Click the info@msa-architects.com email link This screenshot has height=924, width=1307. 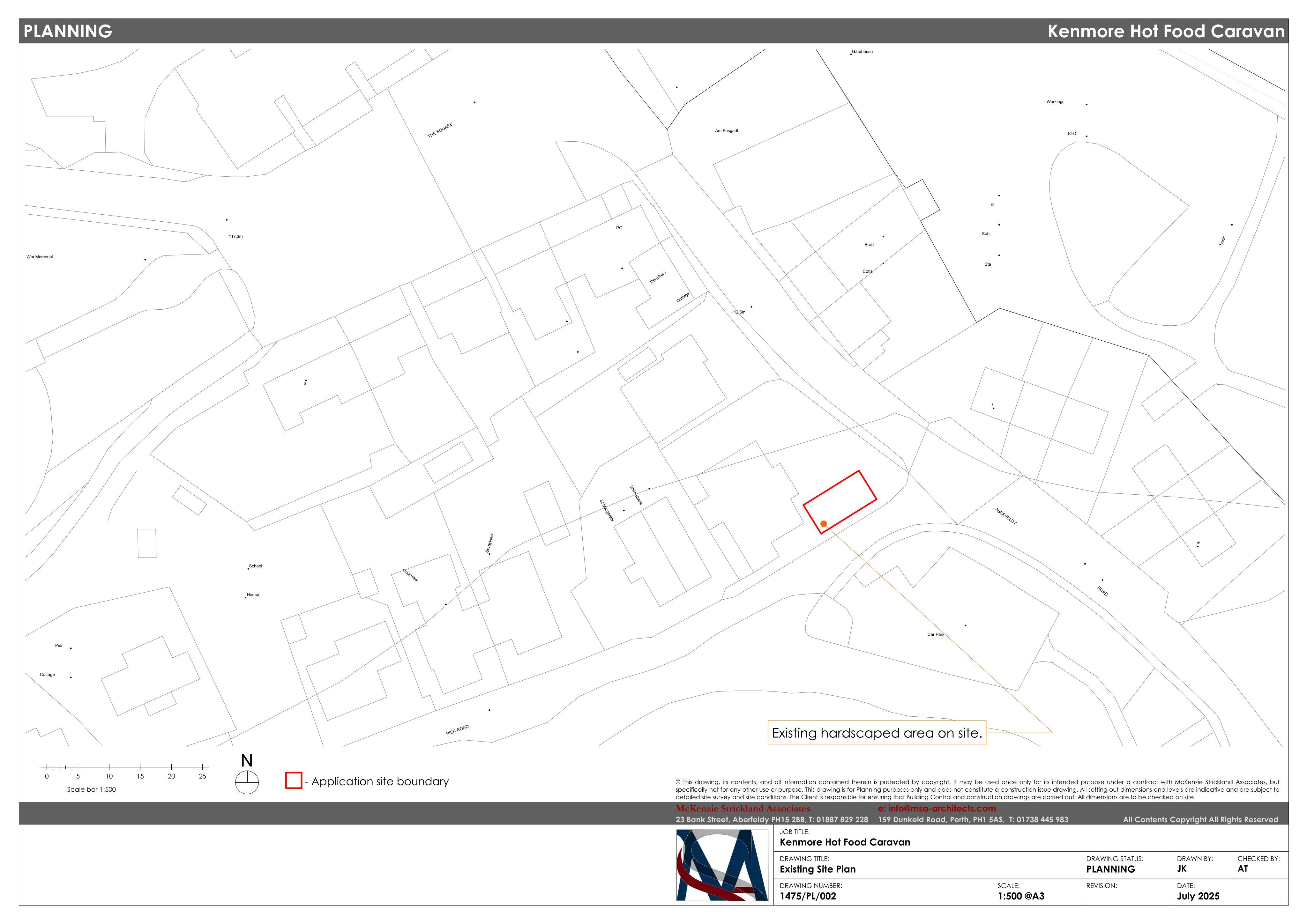[x=937, y=809]
